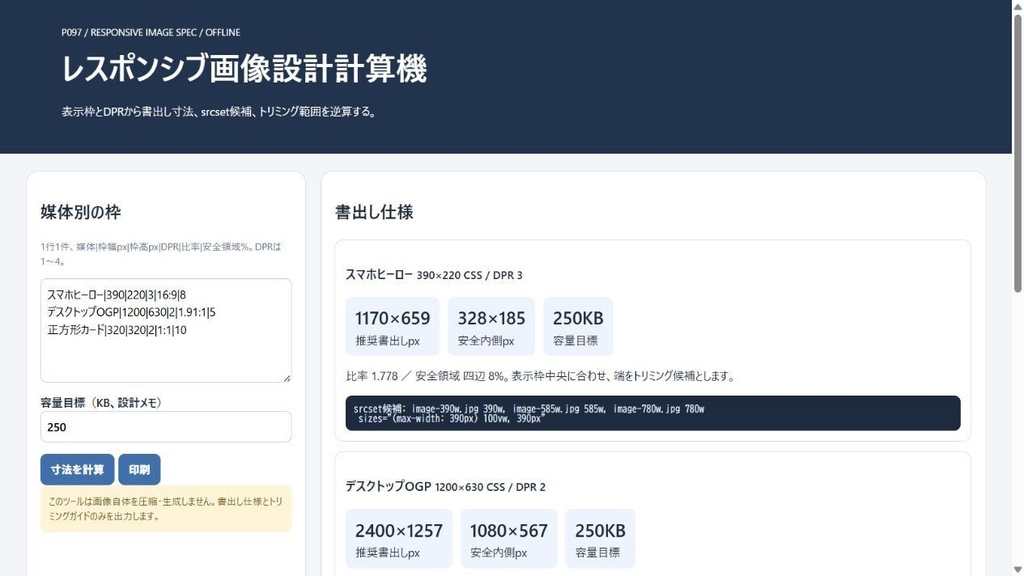1024x576 pixels.
Task: Click the 書出し仕様 section heading
Action: pyautogui.click(x=374, y=212)
